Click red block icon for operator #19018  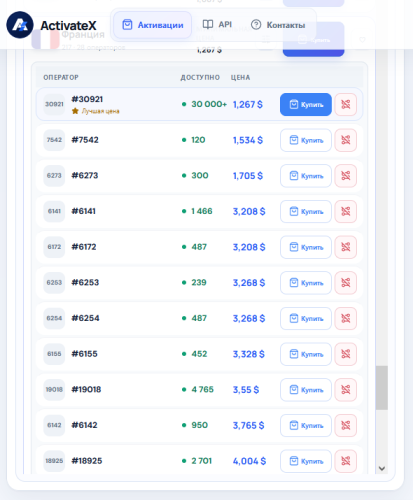(346, 390)
